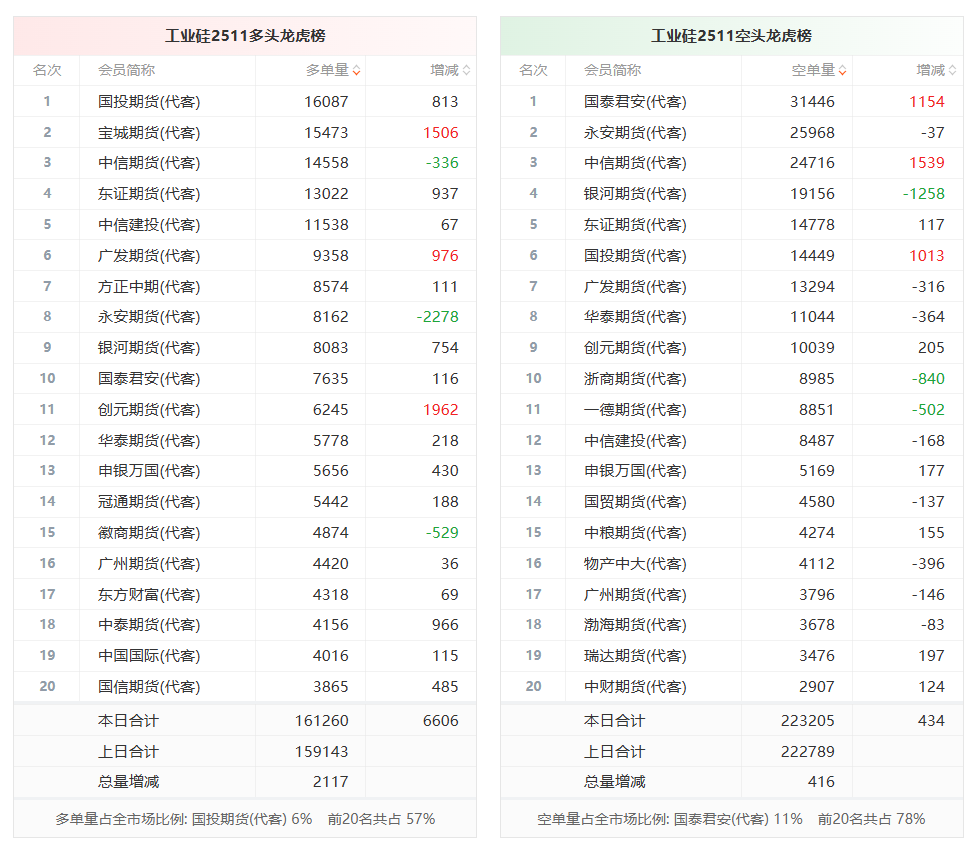Click 名次 header in long positions table
This screenshot has height=849, width=977.
47,70
